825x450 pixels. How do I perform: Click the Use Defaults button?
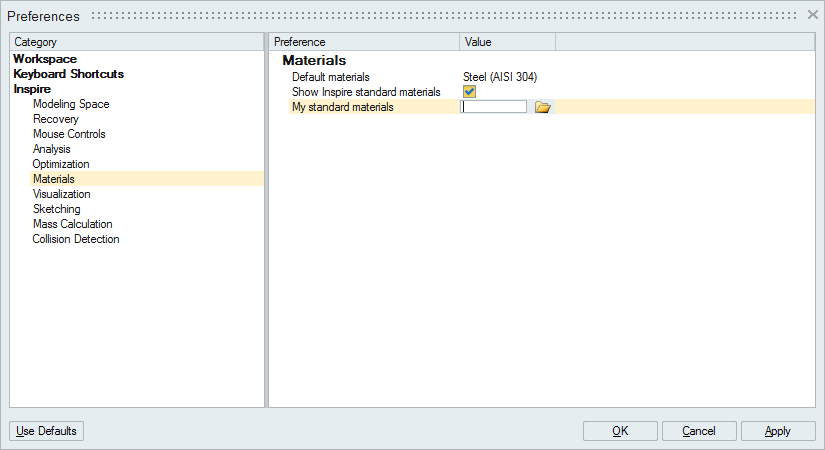pos(47,431)
